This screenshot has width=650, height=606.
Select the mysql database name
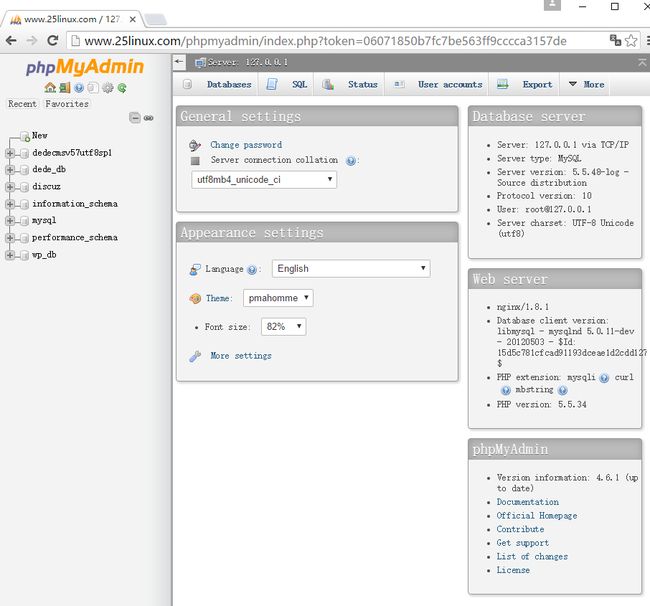pos(44,221)
